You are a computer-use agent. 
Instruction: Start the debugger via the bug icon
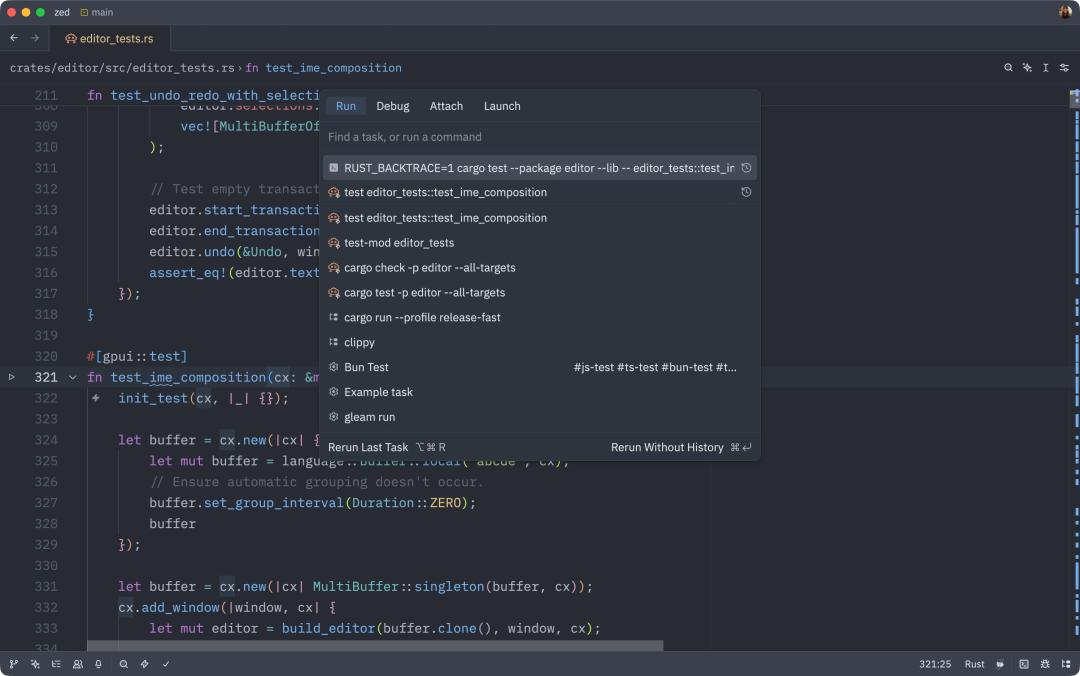(1045, 663)
